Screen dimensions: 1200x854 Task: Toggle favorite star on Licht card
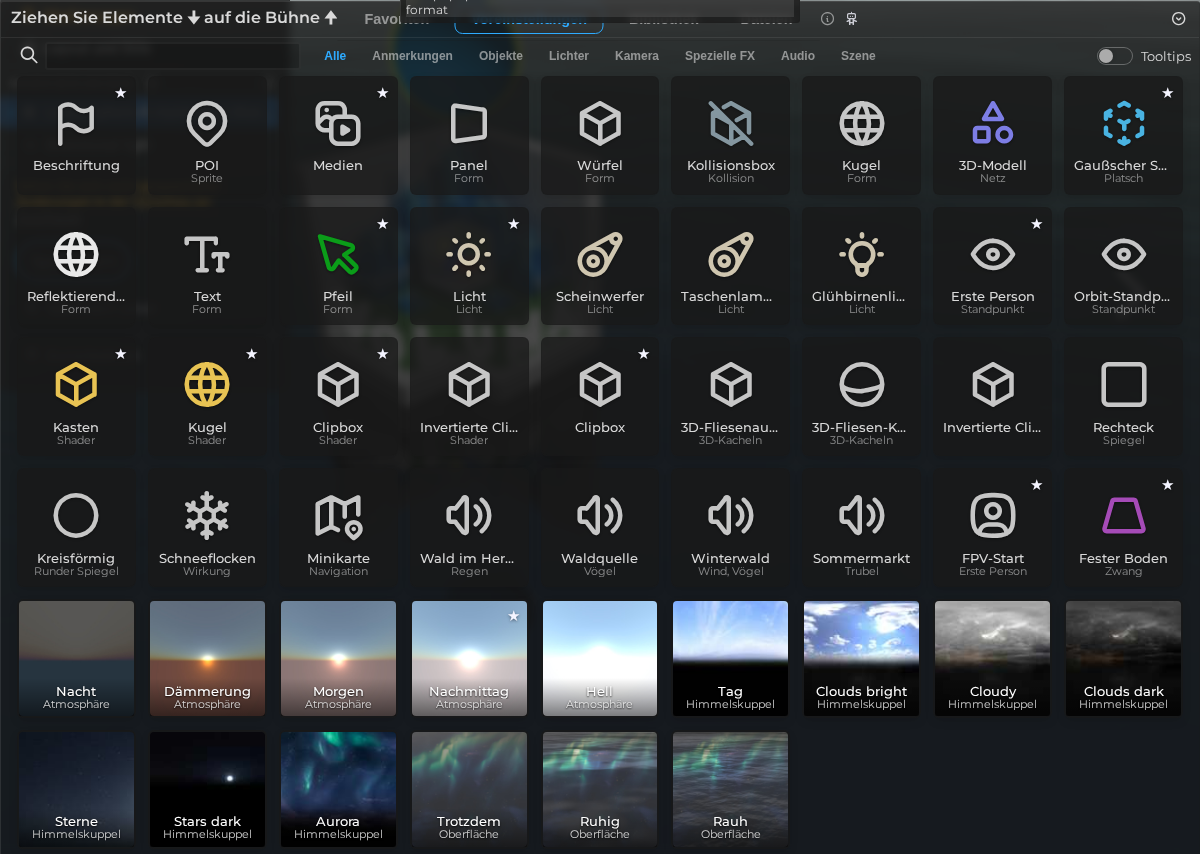[x=513, y=224]
